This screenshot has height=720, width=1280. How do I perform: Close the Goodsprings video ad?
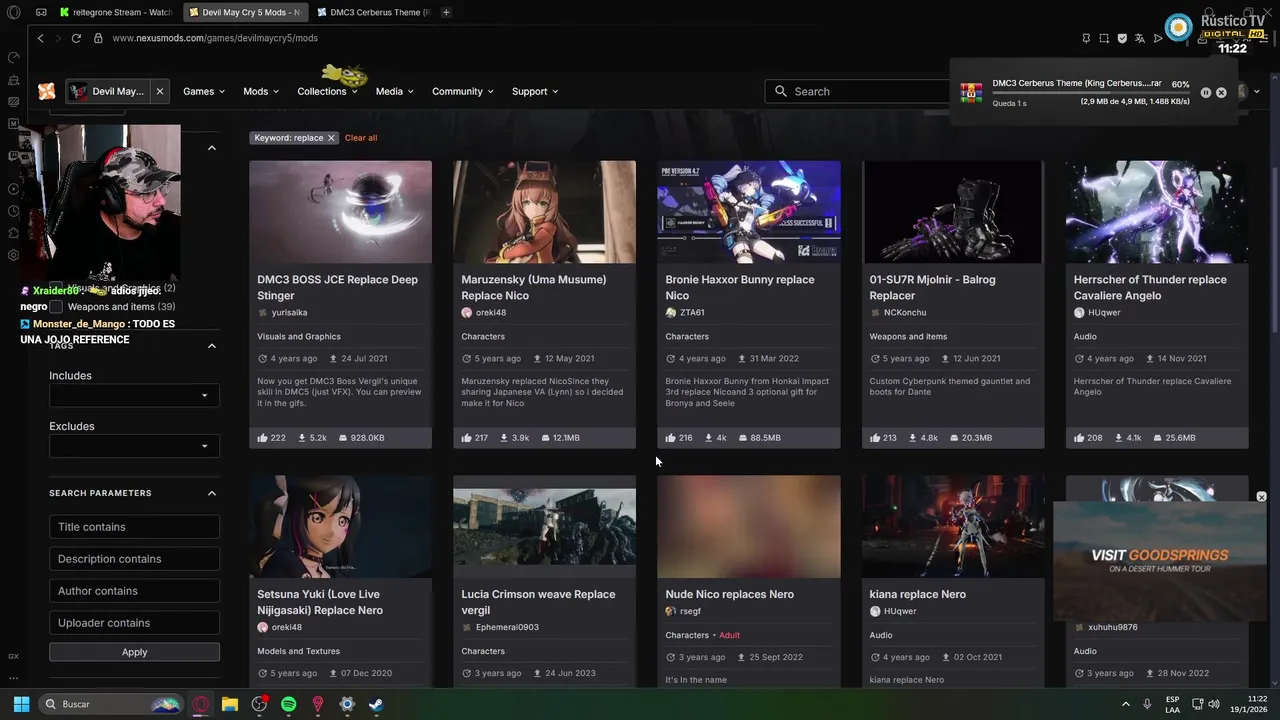[1261, 497]
